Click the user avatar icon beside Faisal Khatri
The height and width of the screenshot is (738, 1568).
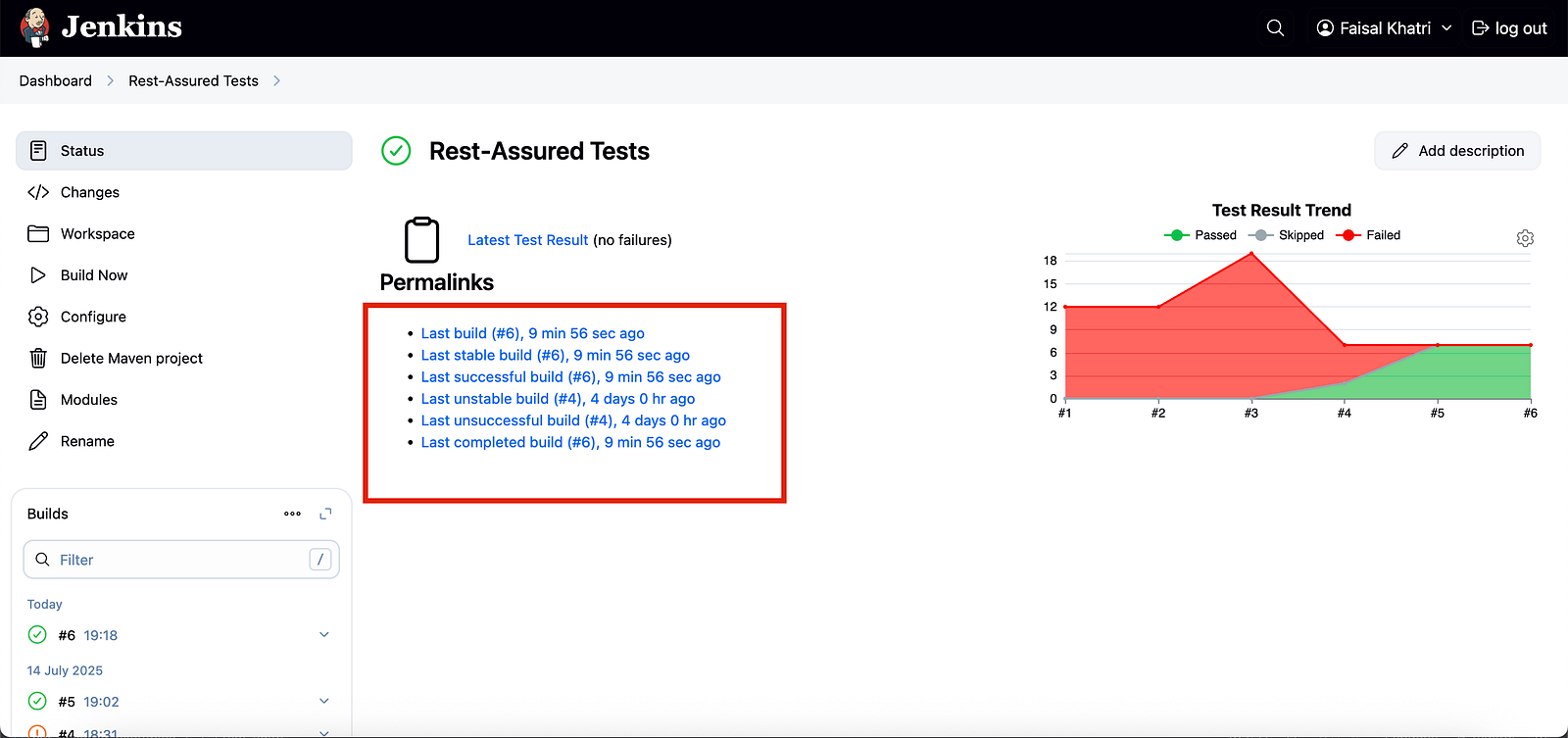pos(1325,28)
